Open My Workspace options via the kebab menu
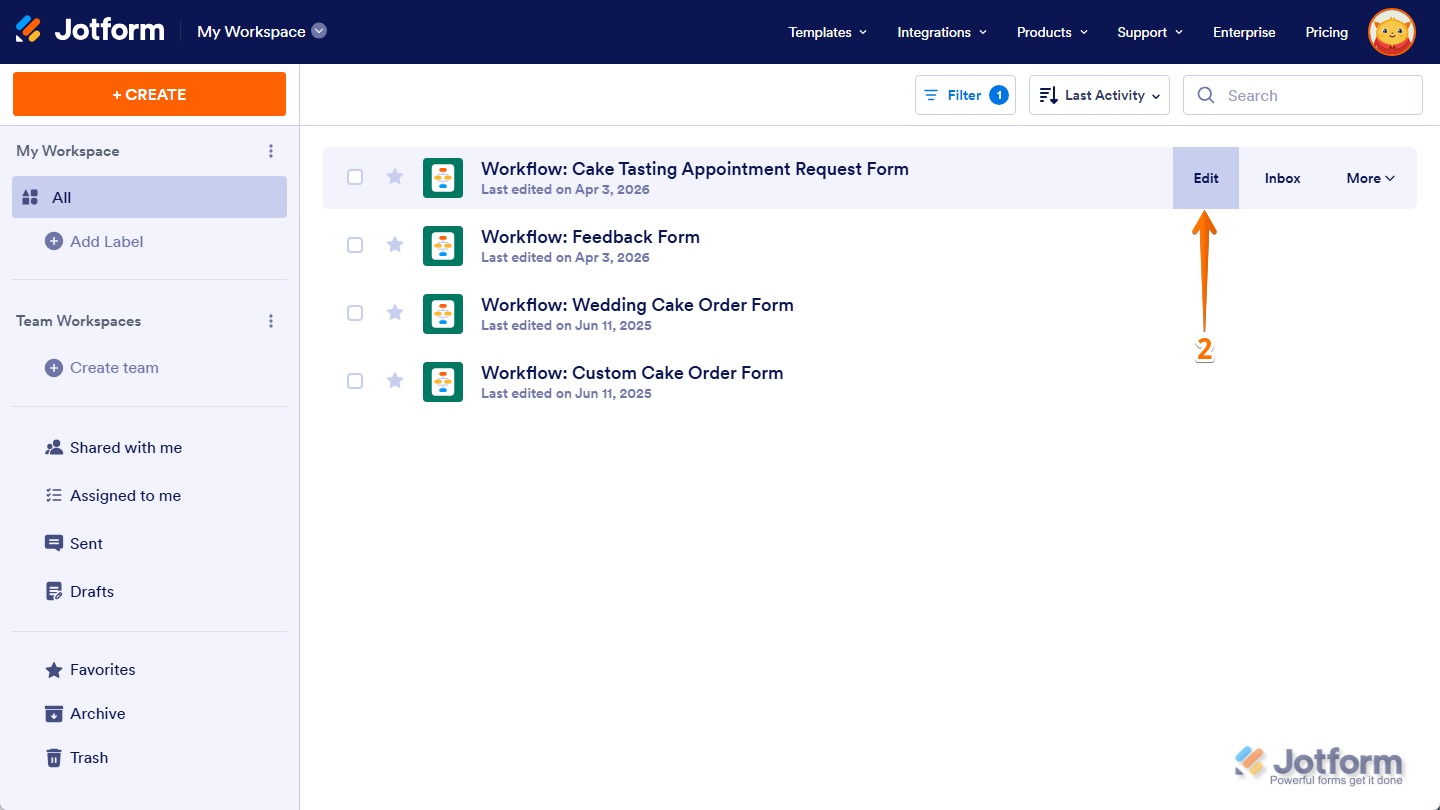The image size is (1440, 810). click(271, 150)
